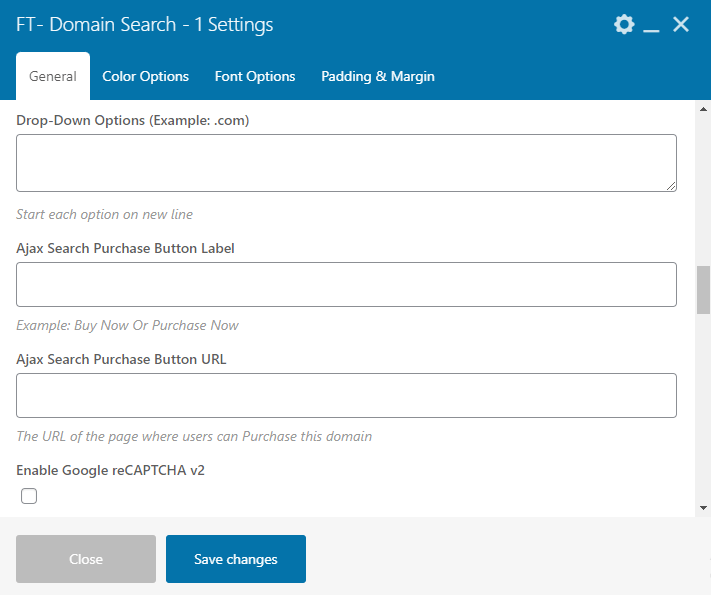Open the settings gear icon in header
This screenshot has width=711, height=595.
tap(624, 25)
